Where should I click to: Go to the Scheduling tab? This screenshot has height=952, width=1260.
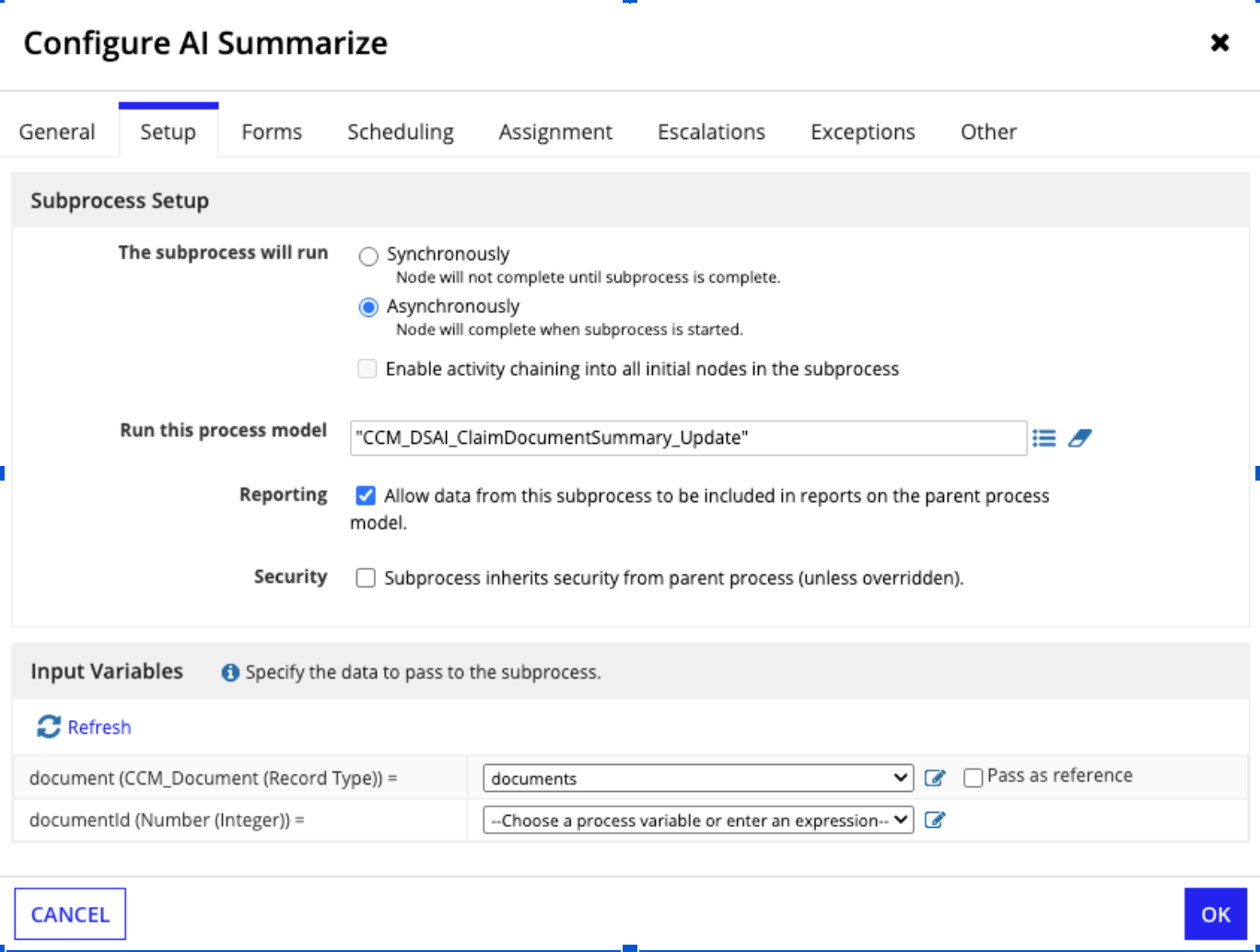401,132
